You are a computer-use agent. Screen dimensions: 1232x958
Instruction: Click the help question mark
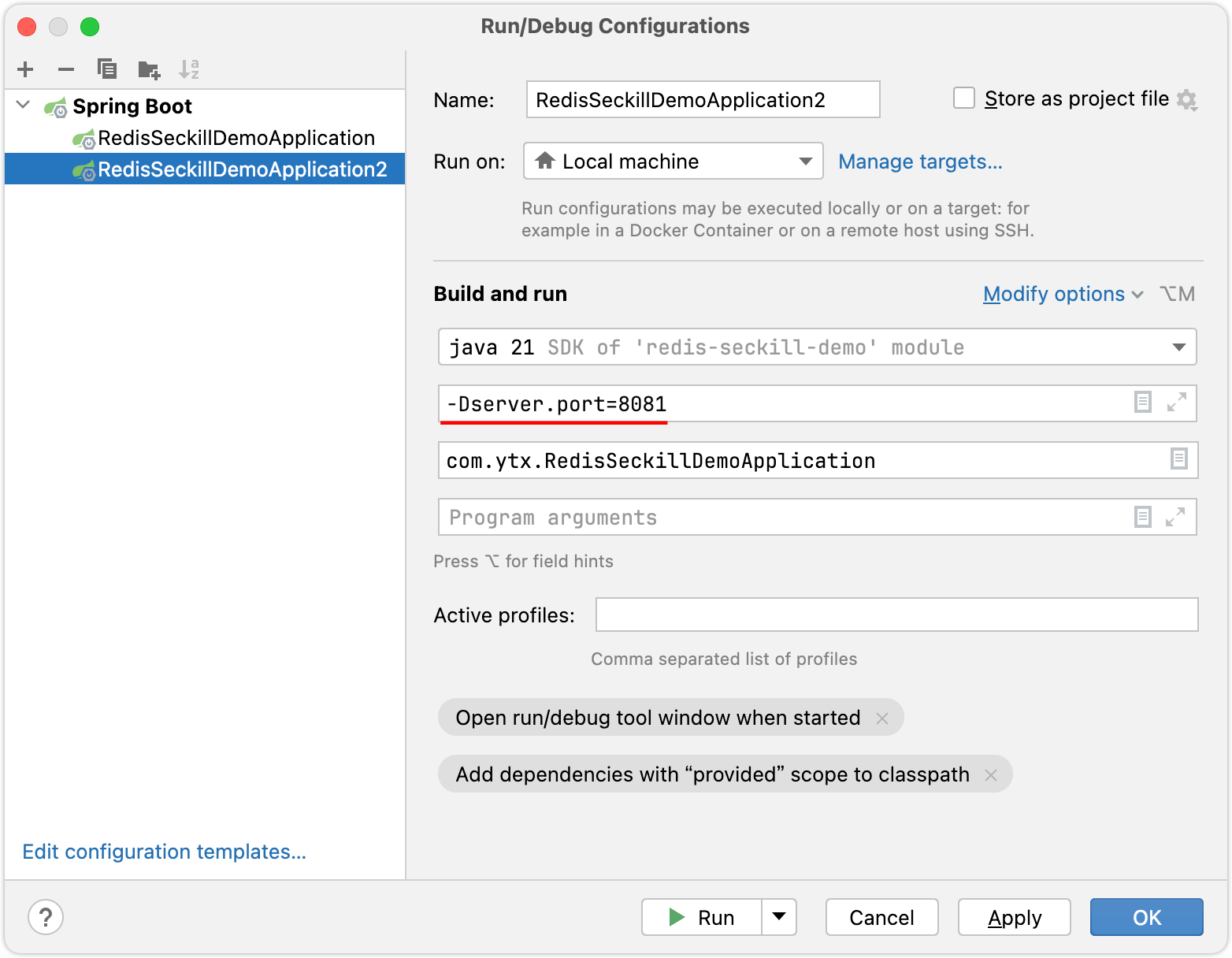46,917
